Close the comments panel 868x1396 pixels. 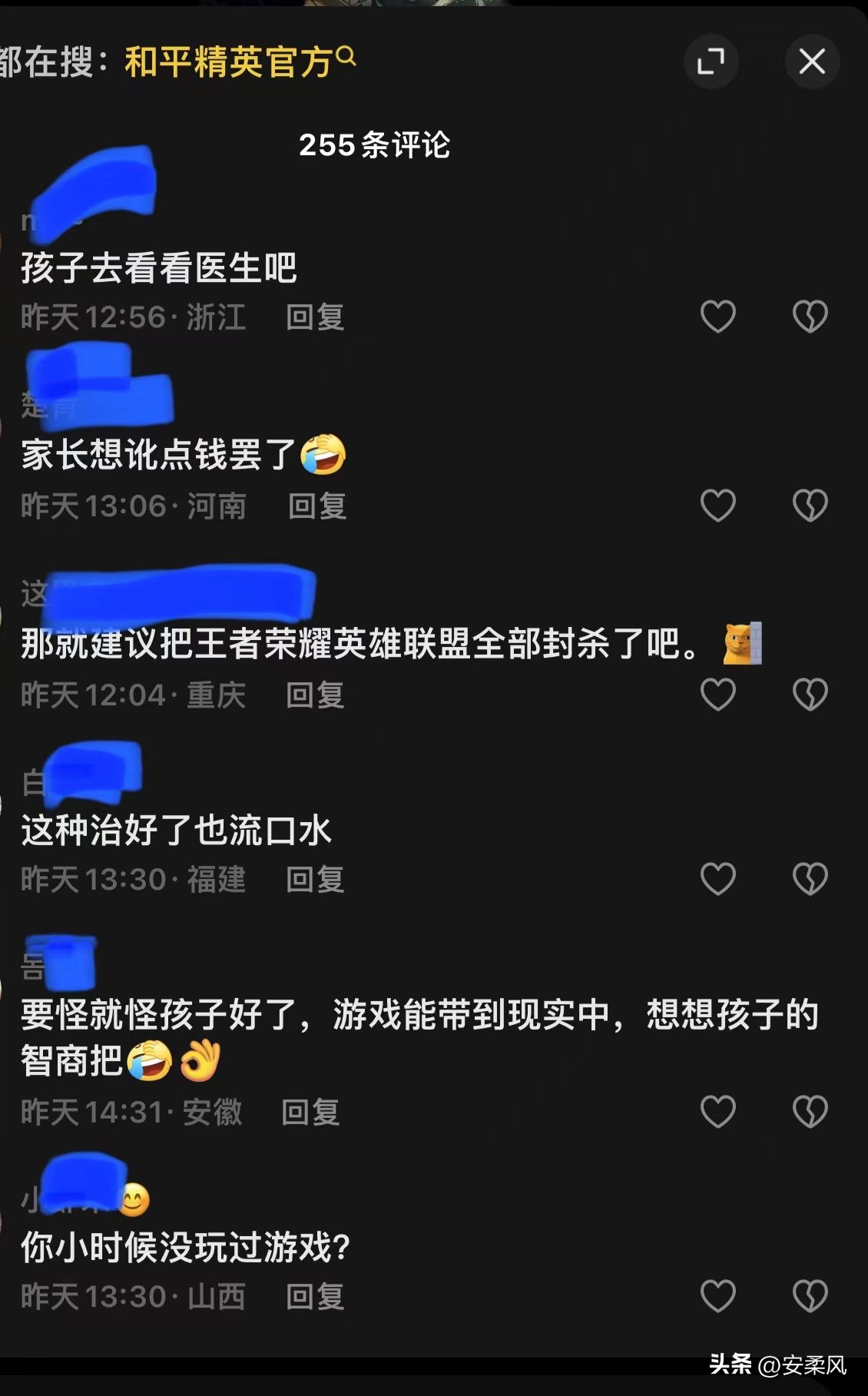812,61
